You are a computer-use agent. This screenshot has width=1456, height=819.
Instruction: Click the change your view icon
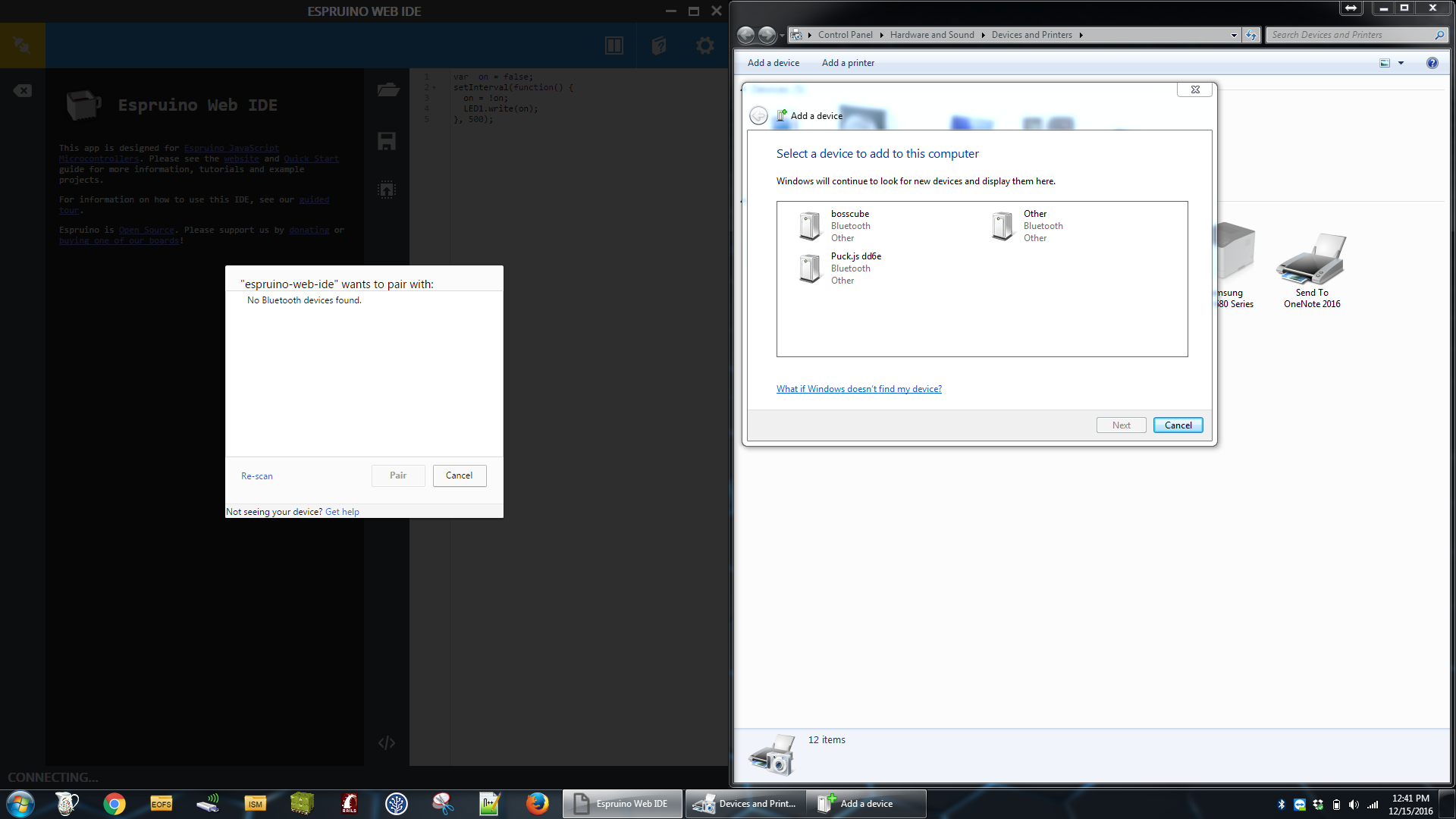(1385, 63)
